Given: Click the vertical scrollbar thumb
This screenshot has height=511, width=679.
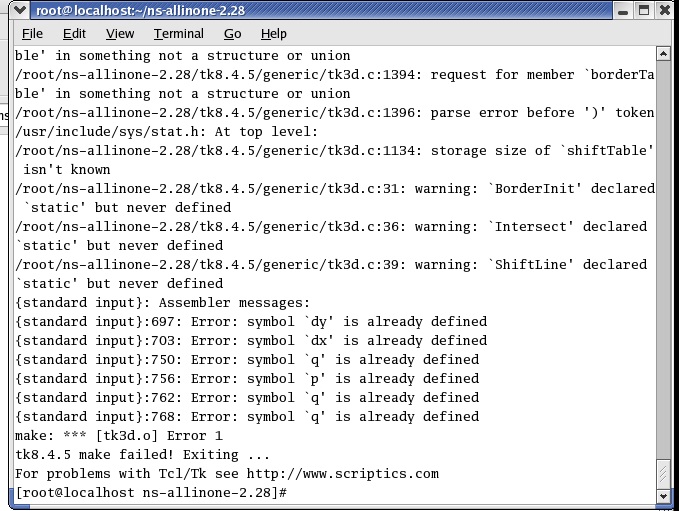Looking at the screenshot, I should pyautogui.click(x=664, y=472).
